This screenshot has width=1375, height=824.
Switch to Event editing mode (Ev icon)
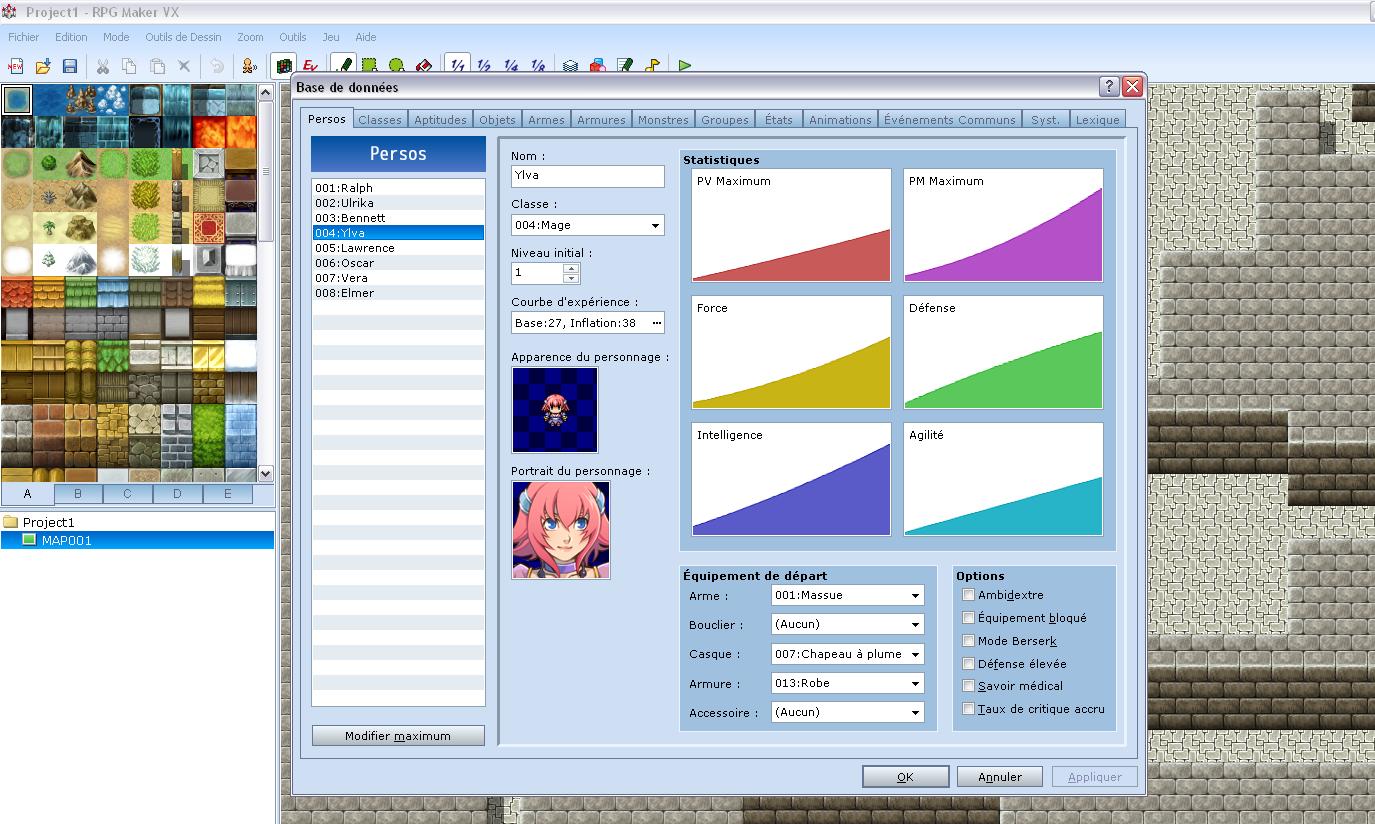click(310, 66)
